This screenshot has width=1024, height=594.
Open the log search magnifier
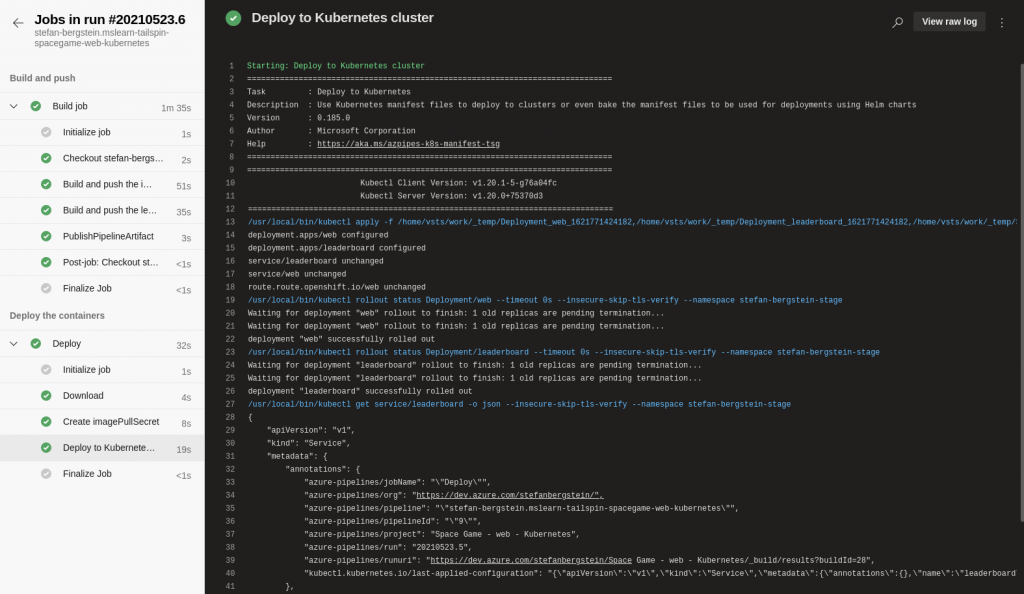(897, 22)
